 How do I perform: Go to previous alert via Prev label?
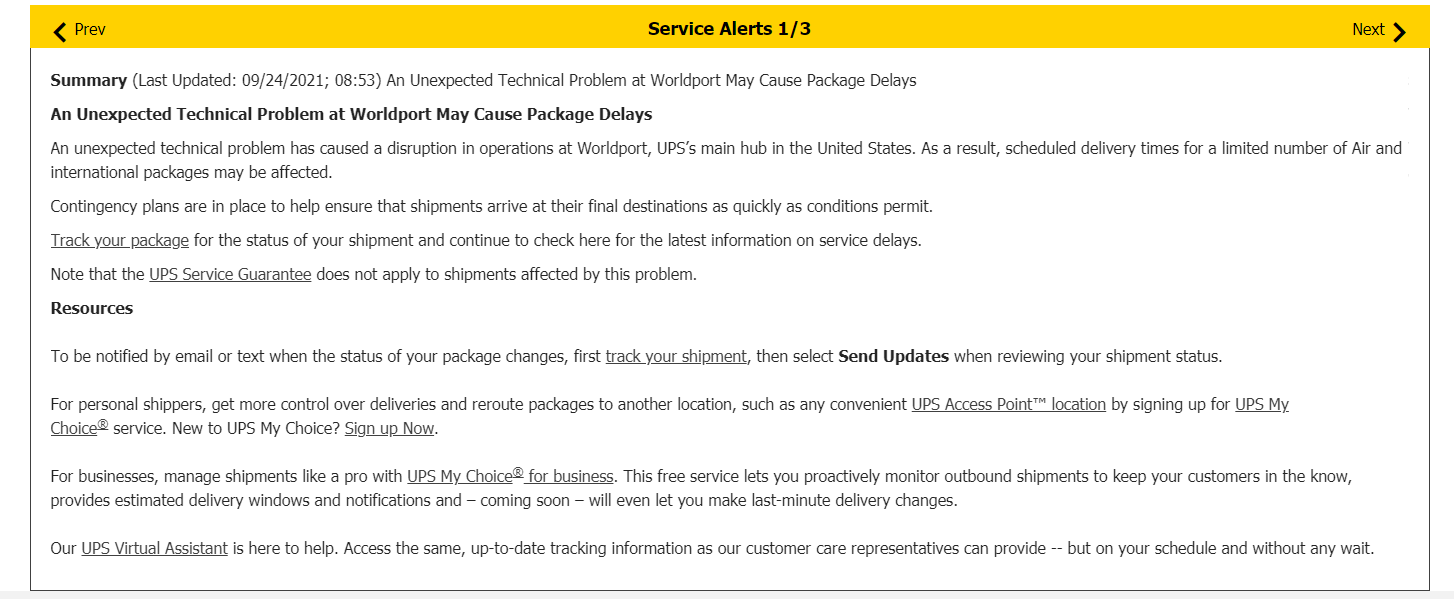pos(90,30)
